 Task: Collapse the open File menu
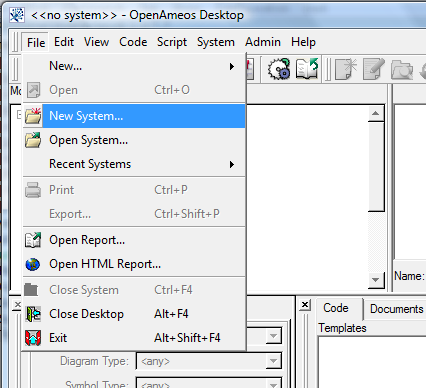[x=36, y=43]
